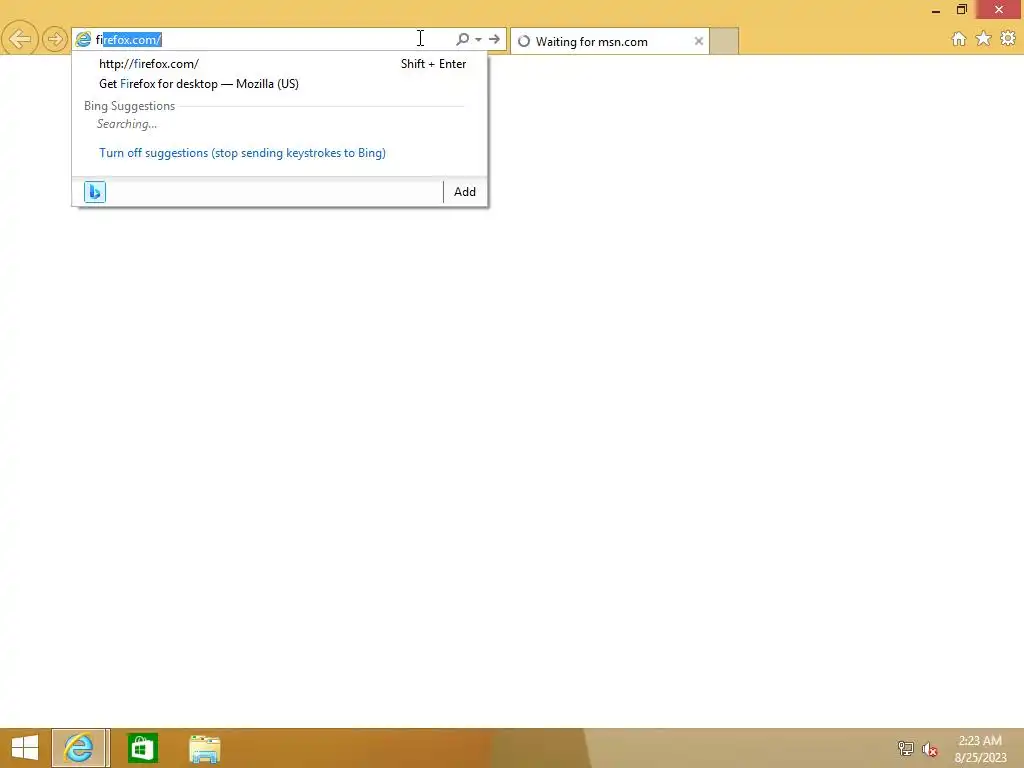The width and height of the screenshot is (1024, 768).
Task: Click the Add search provider button
Action: 465,192
